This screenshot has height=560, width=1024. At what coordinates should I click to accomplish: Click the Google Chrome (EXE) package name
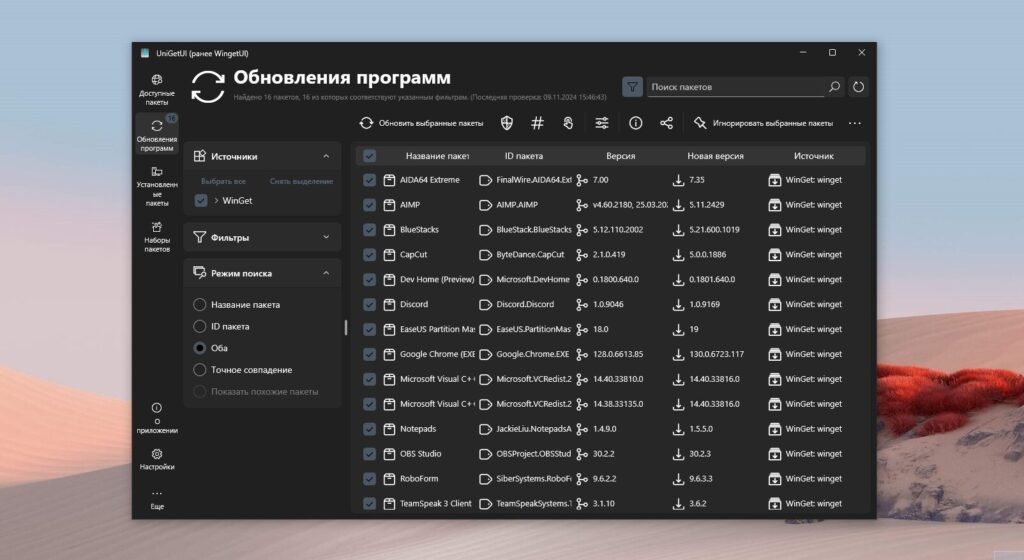click(438, 354)
